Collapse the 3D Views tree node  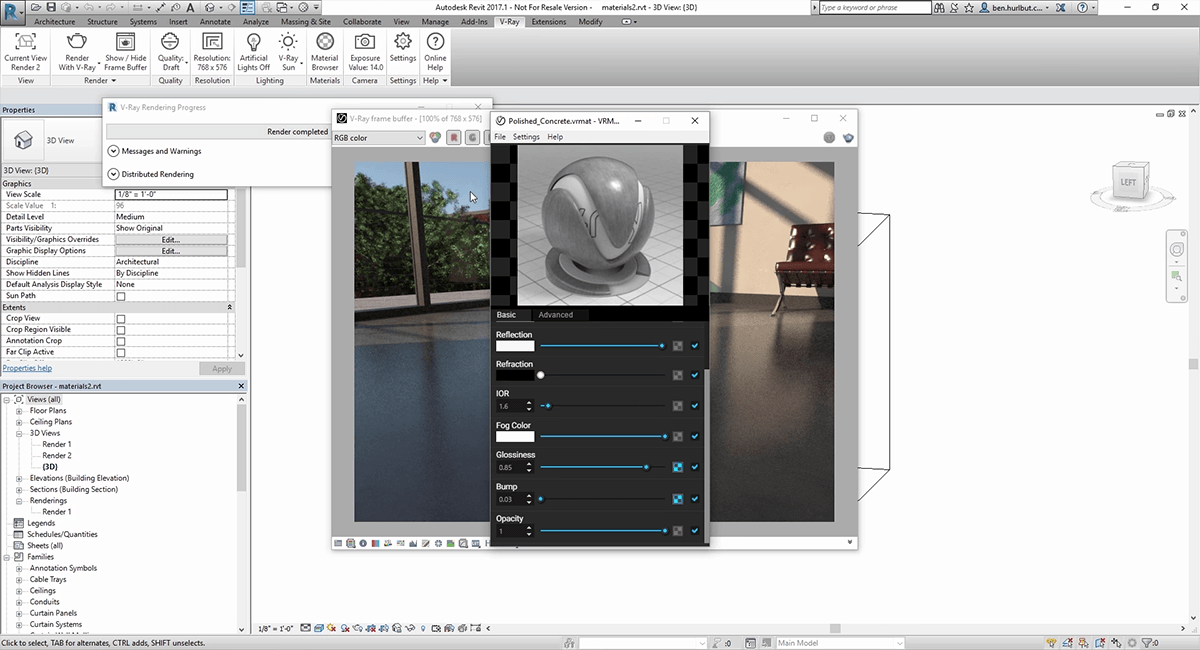coord(19,433)
